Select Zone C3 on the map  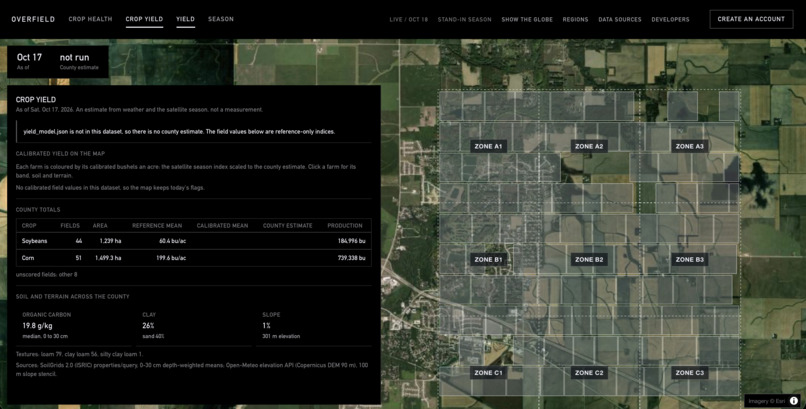(x=689, y=373)
